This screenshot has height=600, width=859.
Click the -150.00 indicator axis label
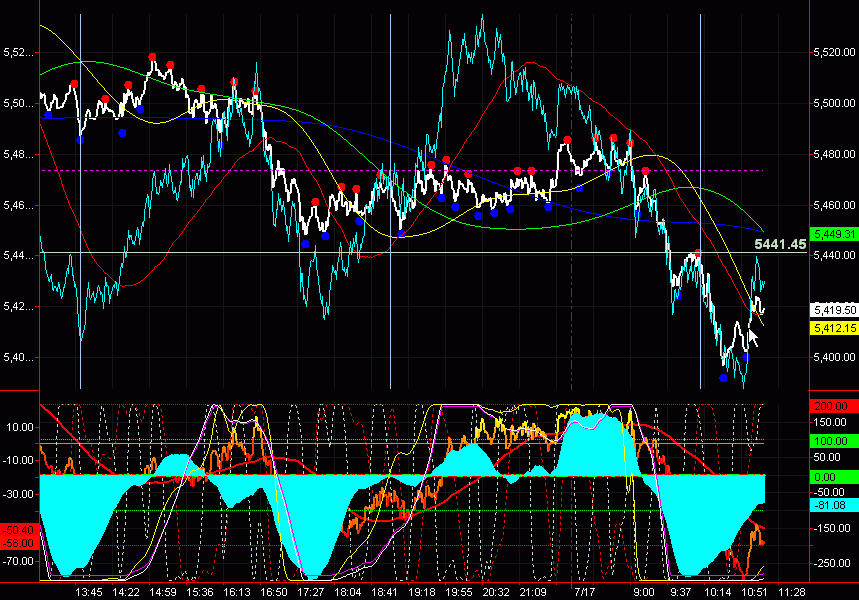(832, 528)
